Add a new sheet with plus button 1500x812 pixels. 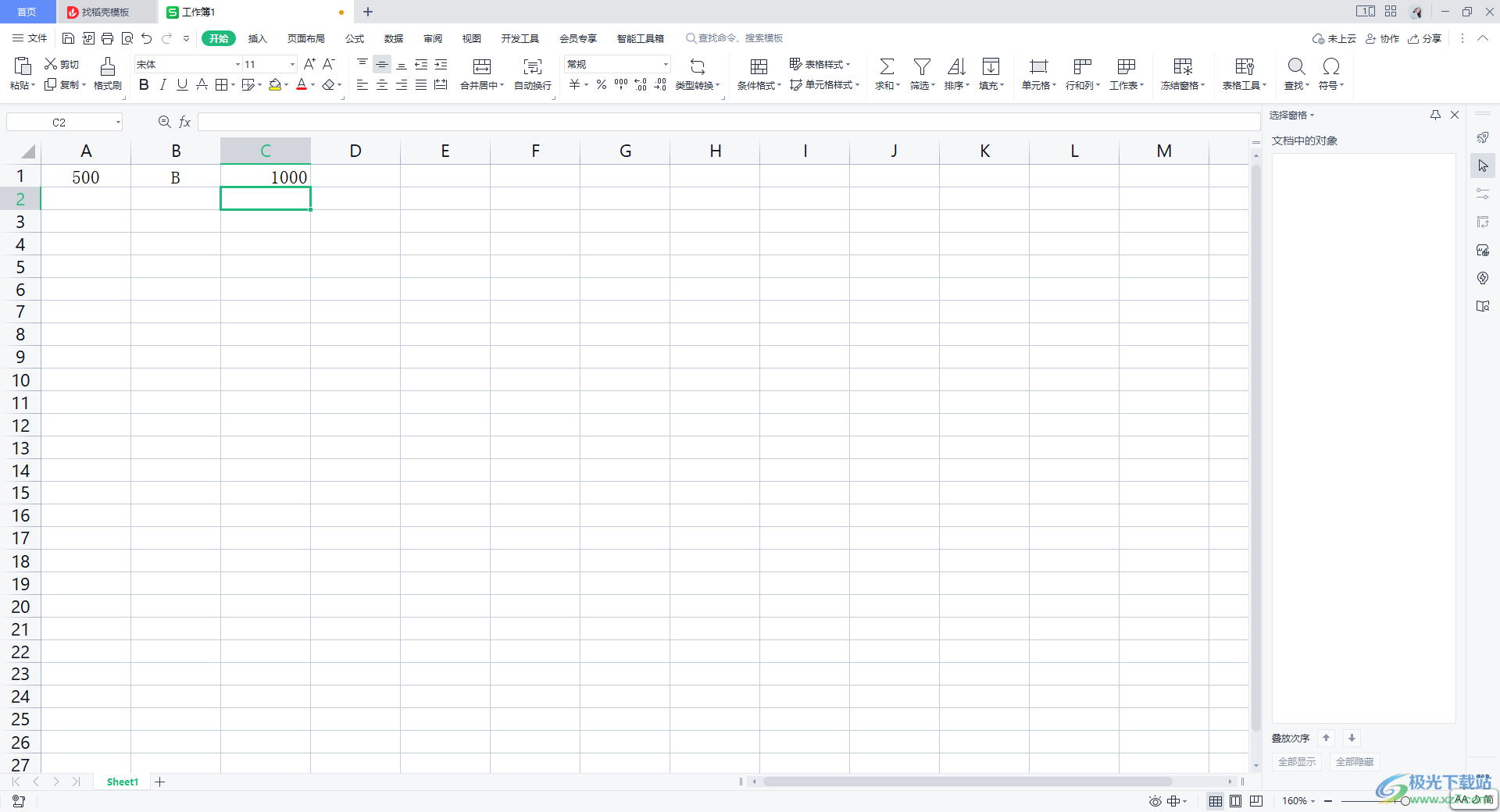(159, 782)
